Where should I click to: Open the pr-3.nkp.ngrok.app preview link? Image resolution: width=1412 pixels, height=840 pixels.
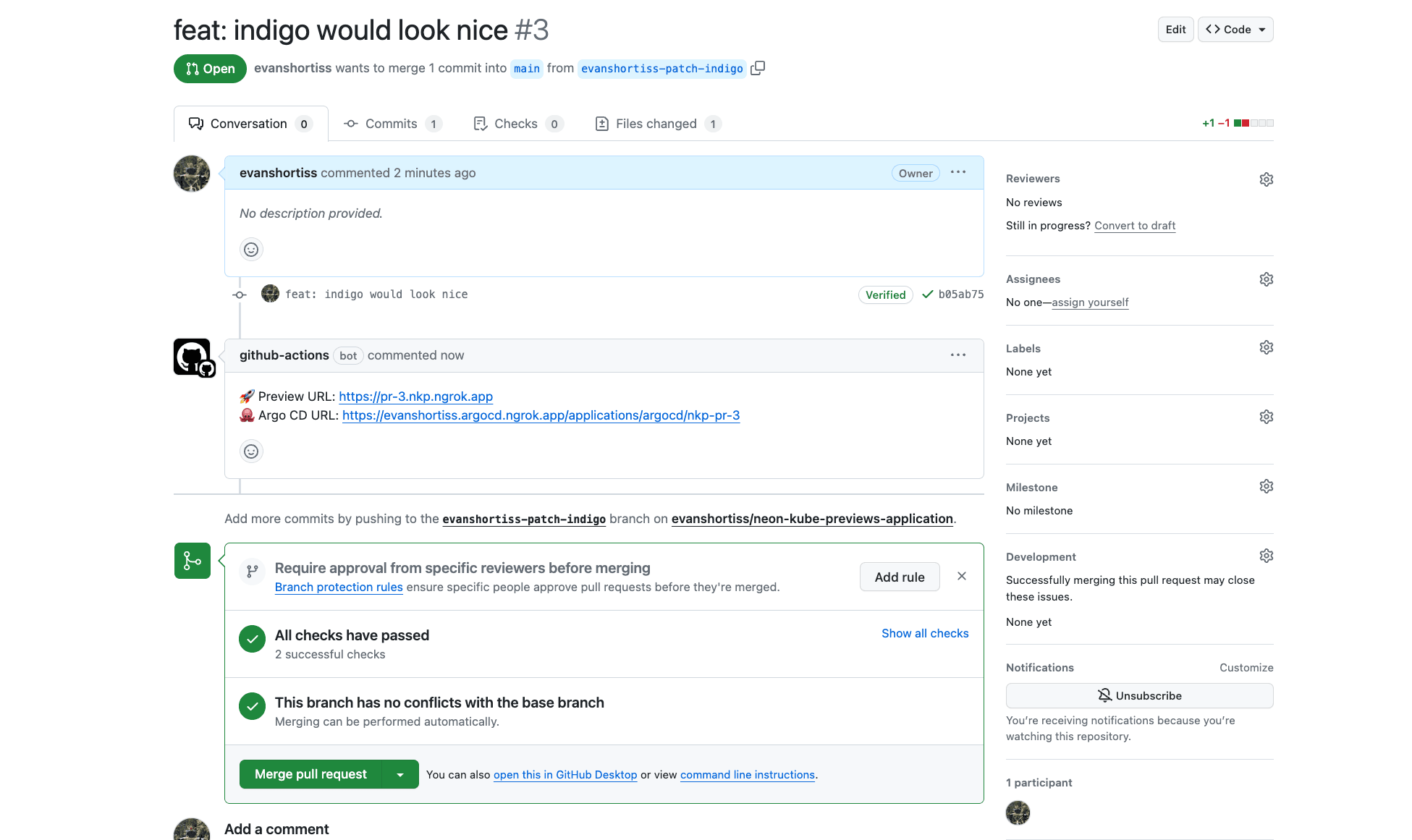tap(415, 396)
